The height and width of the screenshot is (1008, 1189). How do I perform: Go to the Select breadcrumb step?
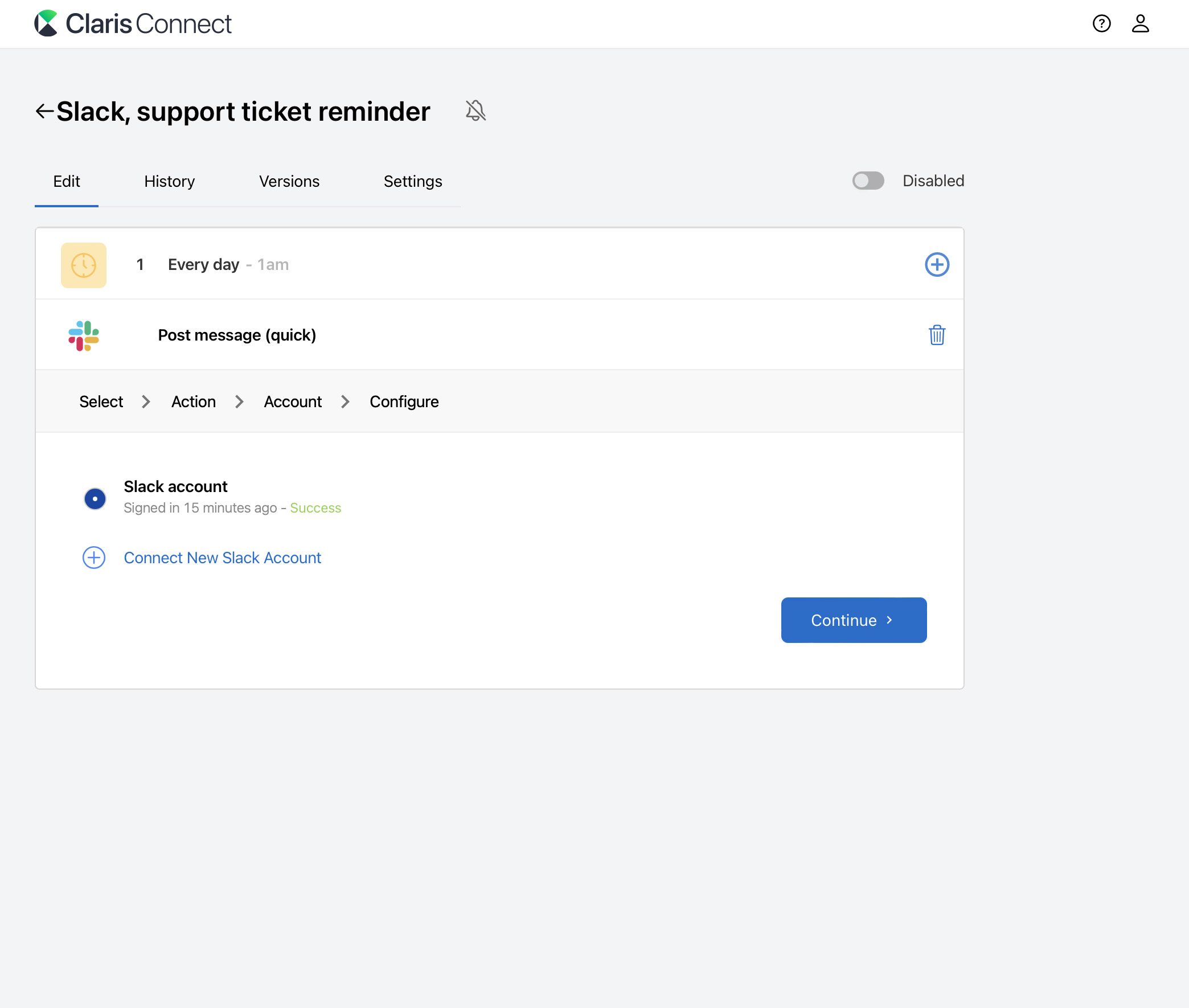(x=101, y=401)
